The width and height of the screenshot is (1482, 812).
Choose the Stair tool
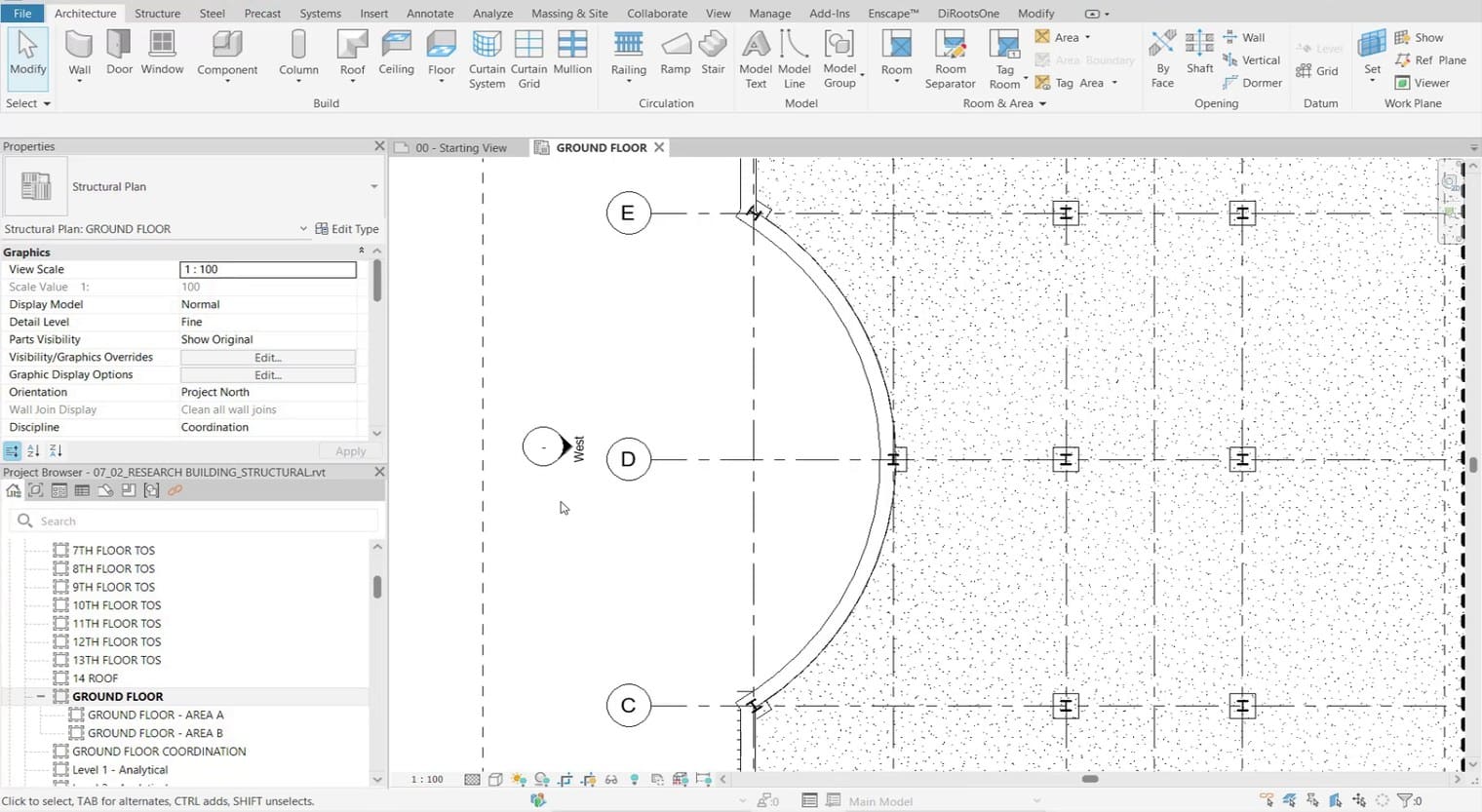point(713,53)
